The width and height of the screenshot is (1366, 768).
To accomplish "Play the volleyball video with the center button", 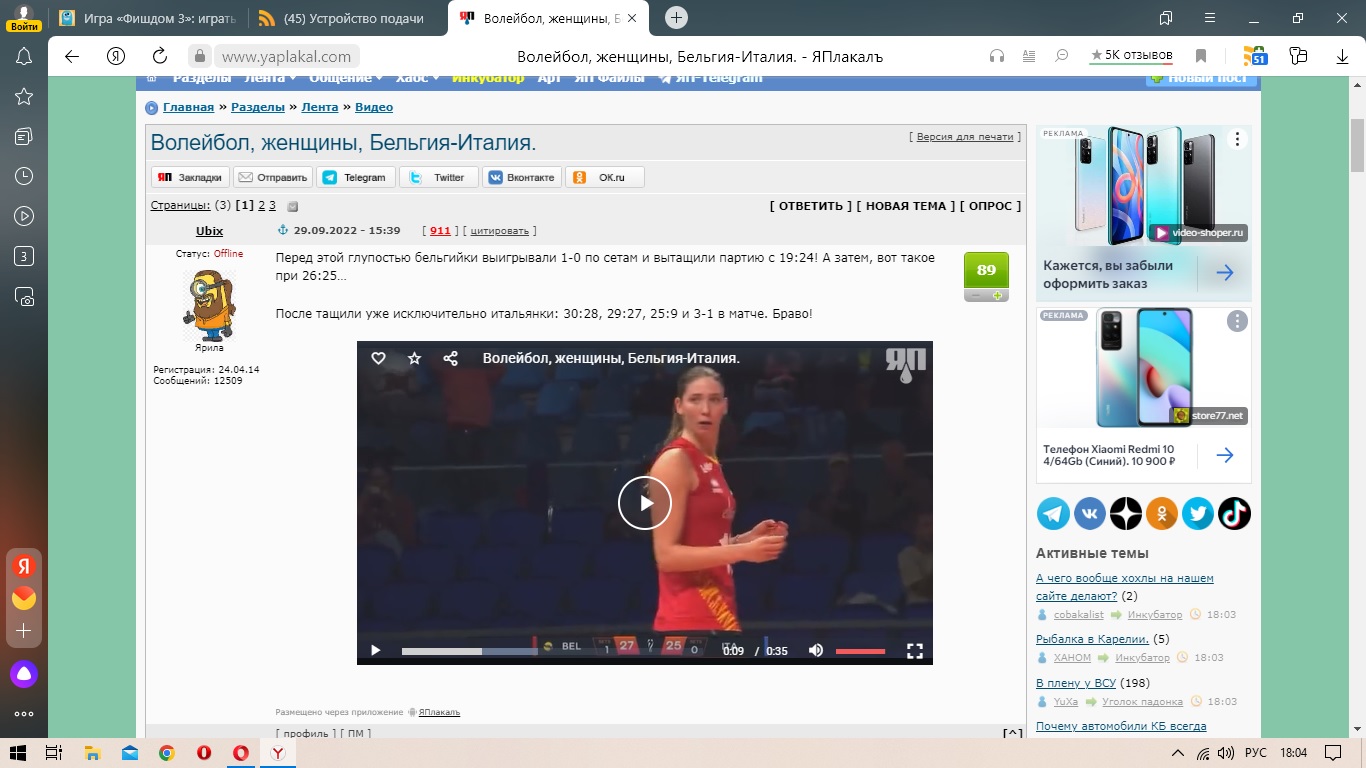I will 645,503.
